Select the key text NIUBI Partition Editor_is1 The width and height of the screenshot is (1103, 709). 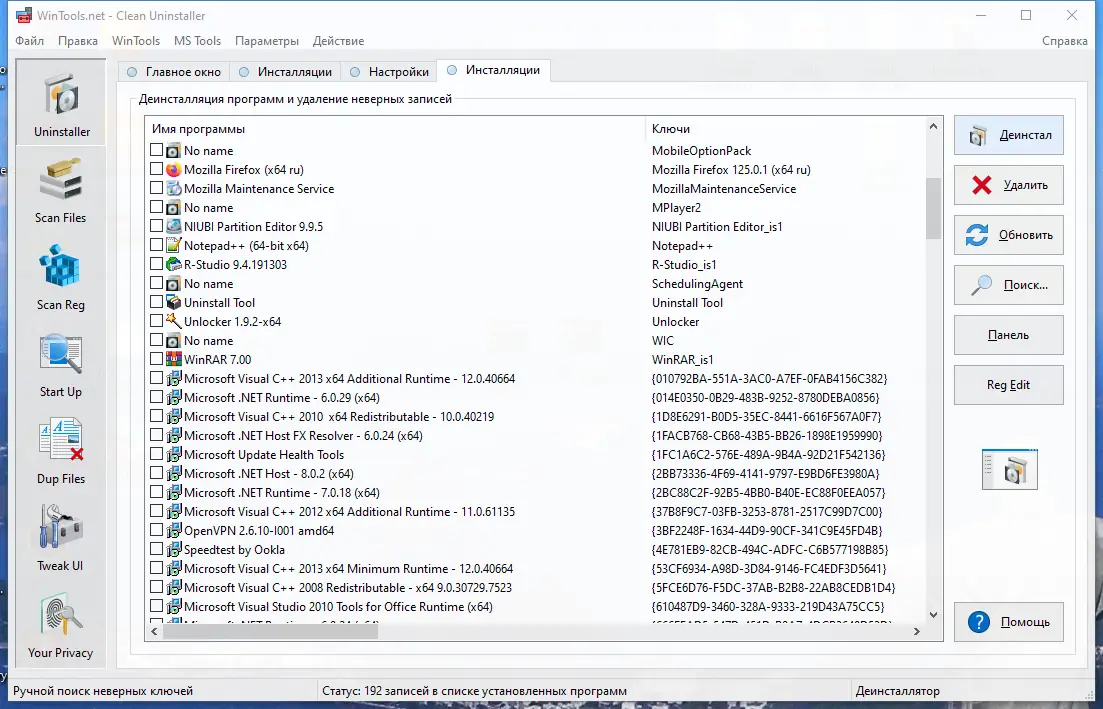(717, 226)
